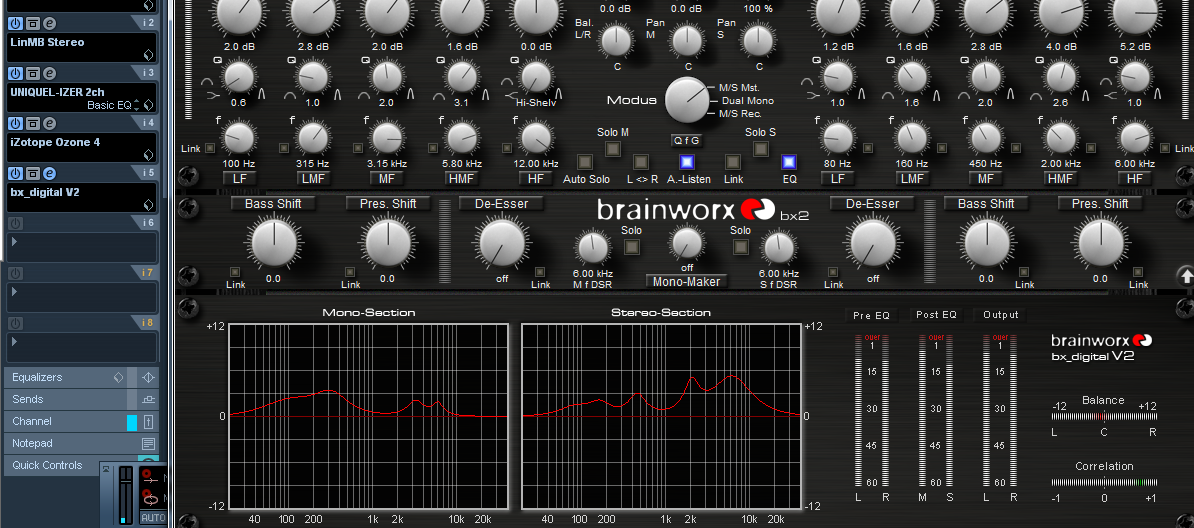Enable power button on insert slot i8
Image resolution: width=1194 pixels, height=528 pixels.
pos(14,323)
